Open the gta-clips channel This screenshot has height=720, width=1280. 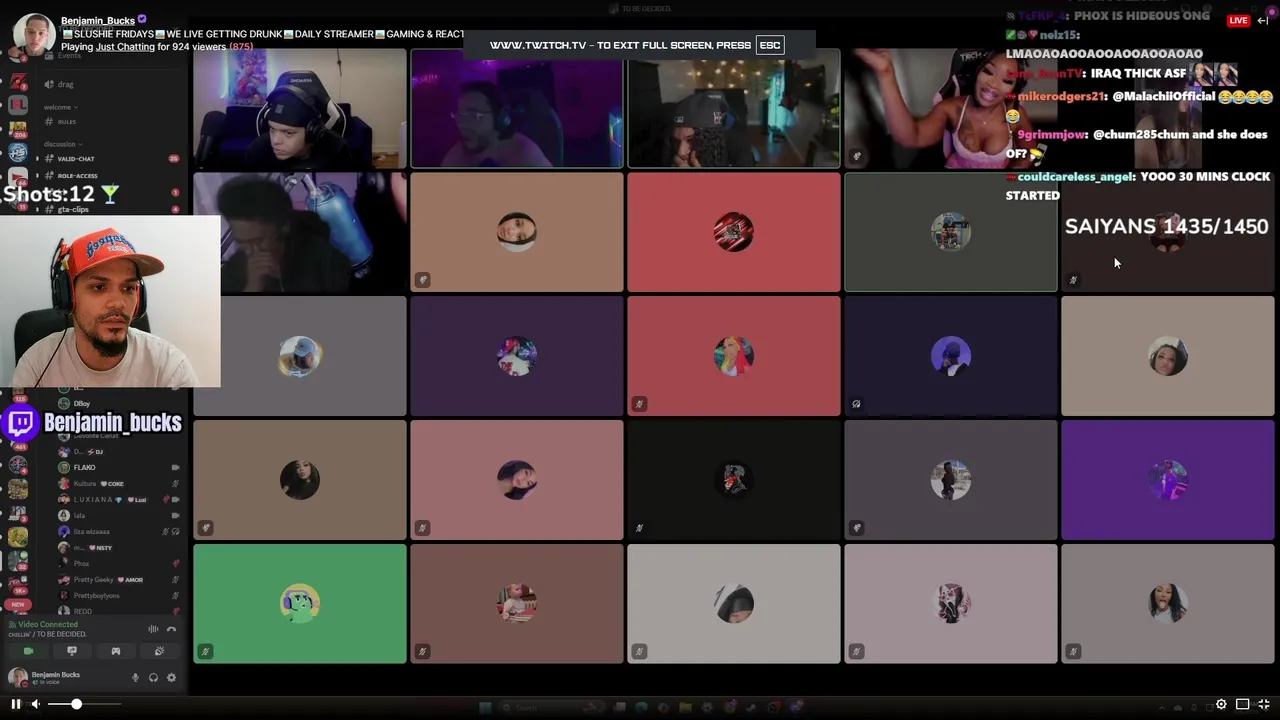coord(73,209)
